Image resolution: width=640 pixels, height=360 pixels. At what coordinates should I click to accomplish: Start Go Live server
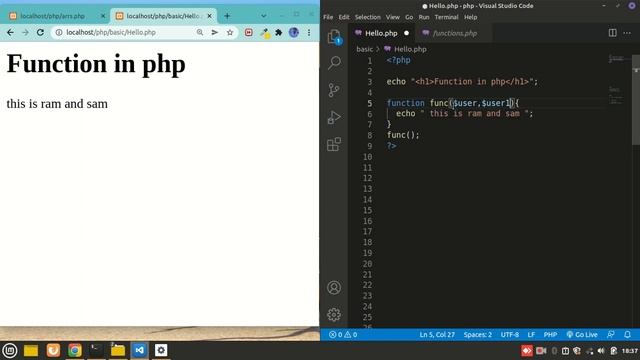pos(582,335)
